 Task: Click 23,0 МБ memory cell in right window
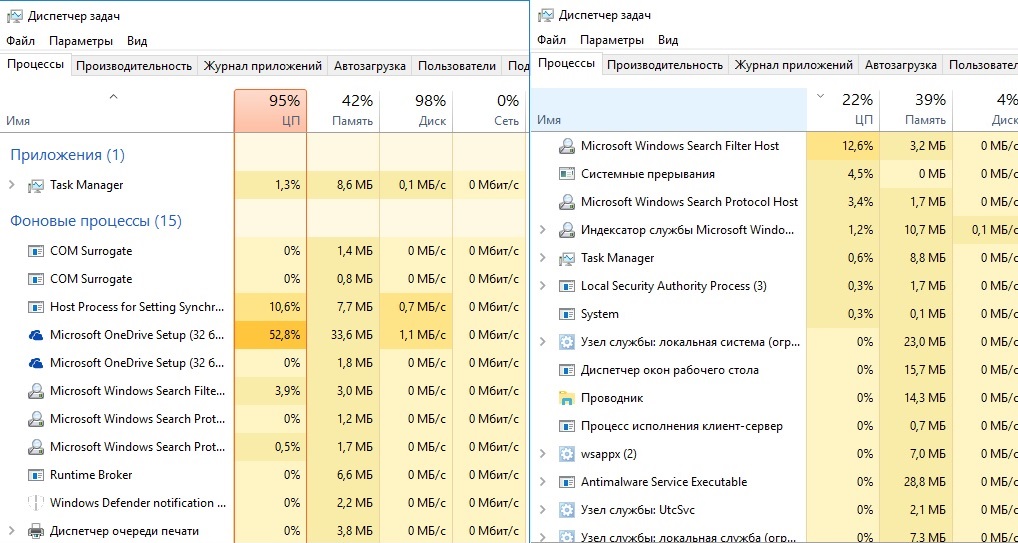[x=916, y=342]
